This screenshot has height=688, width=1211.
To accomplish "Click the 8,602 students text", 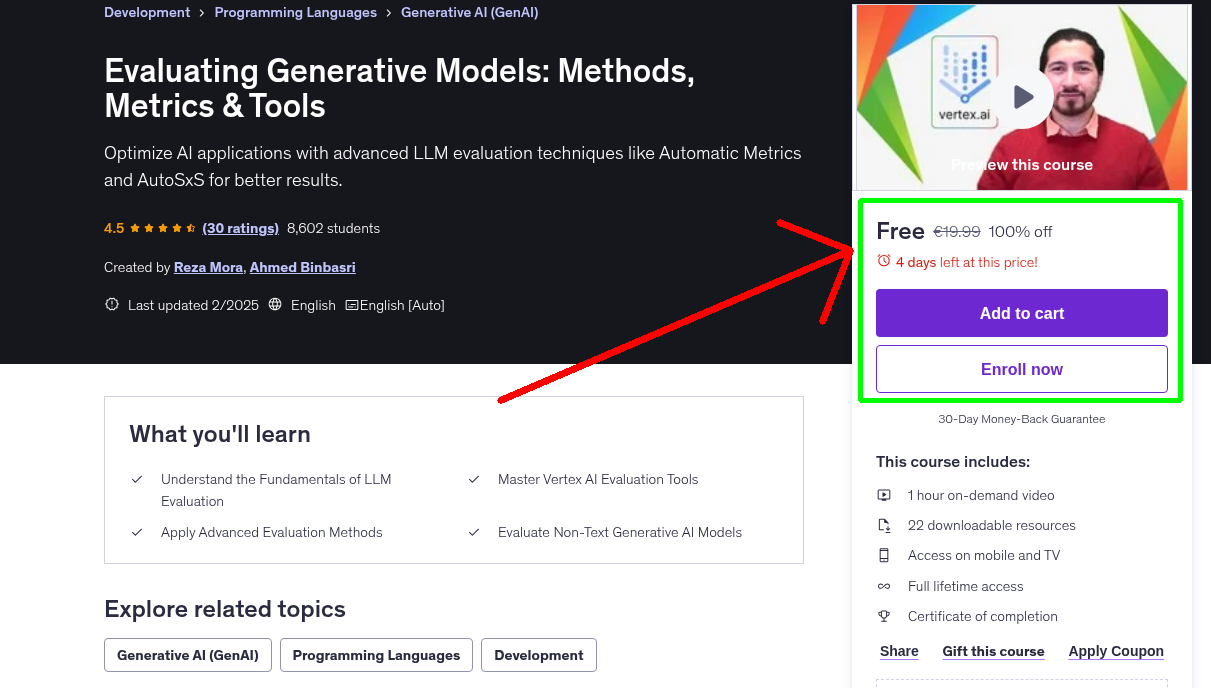I will tap(333, 228).
